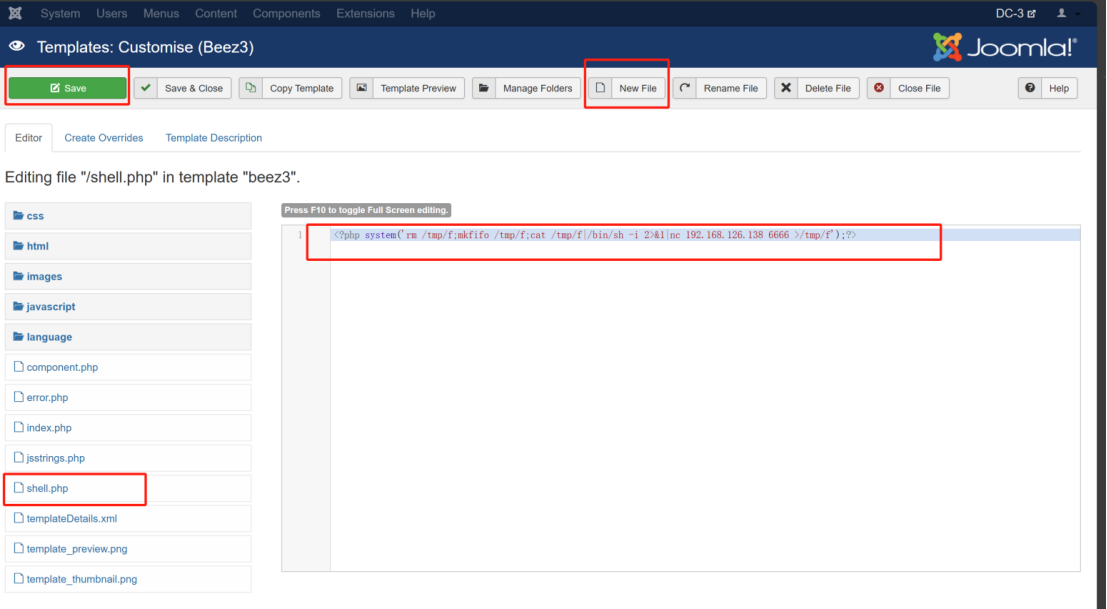Click the X icon of Delete File
Viewport: 1107px width, 609px height.
coord(786,88)
